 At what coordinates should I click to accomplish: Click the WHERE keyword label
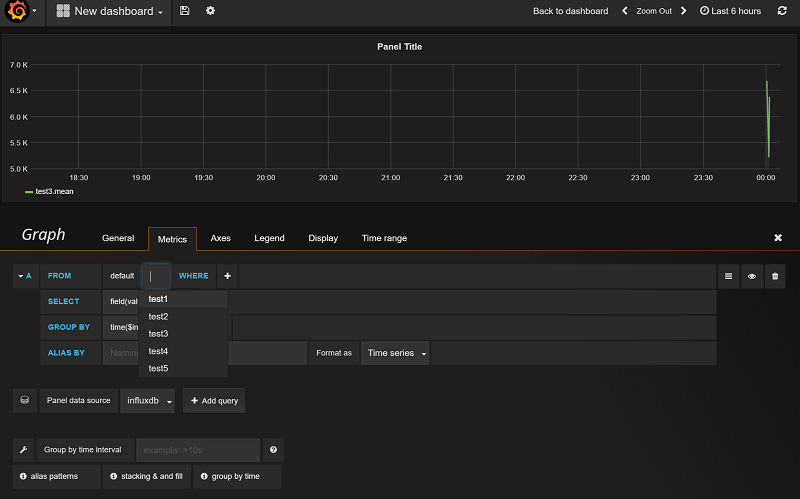[193, 276]
